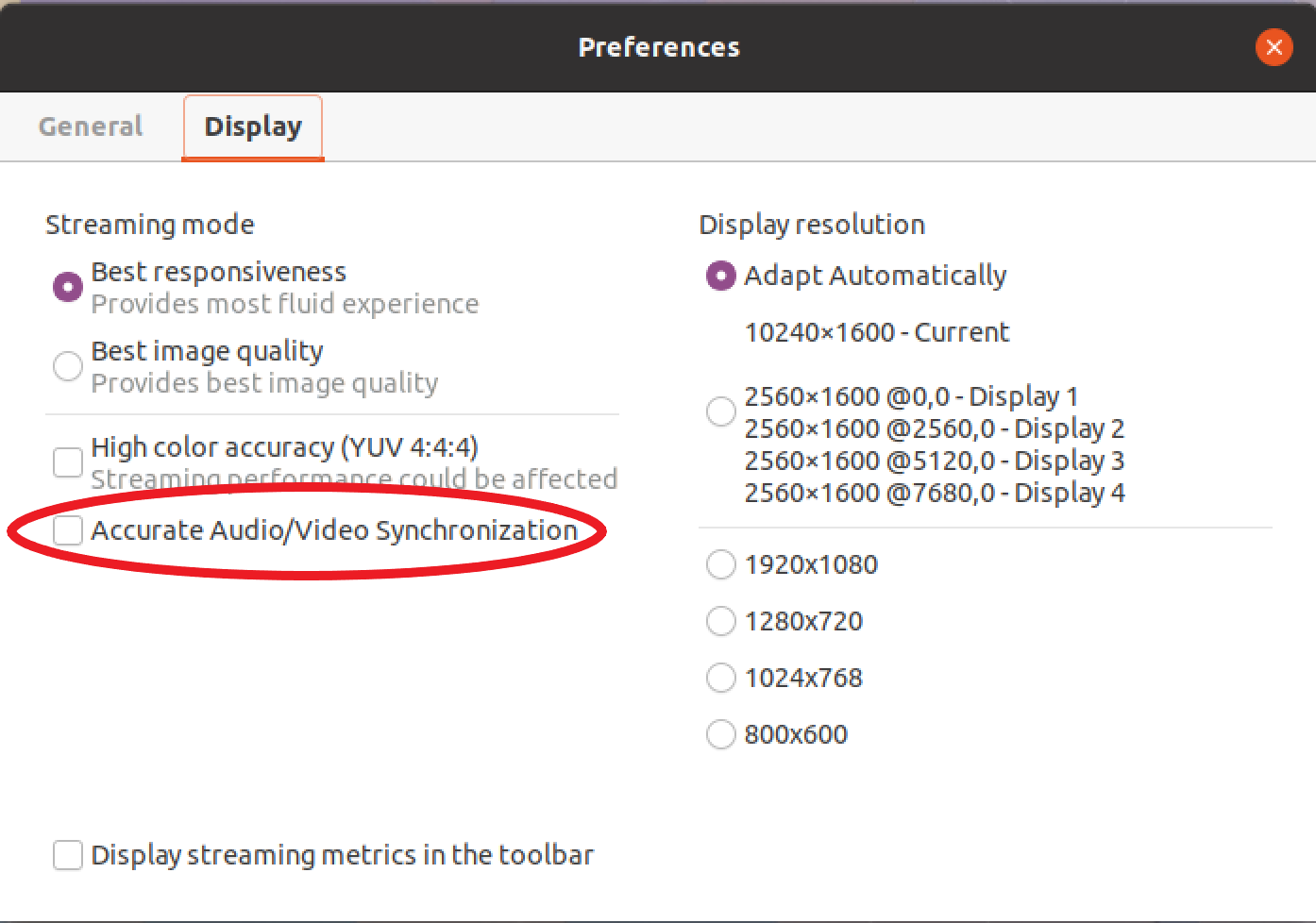The width and height of the screenshot is (1316, 923).
Task: Choose the 1920x1080 resolution
Action: point(720,564)
